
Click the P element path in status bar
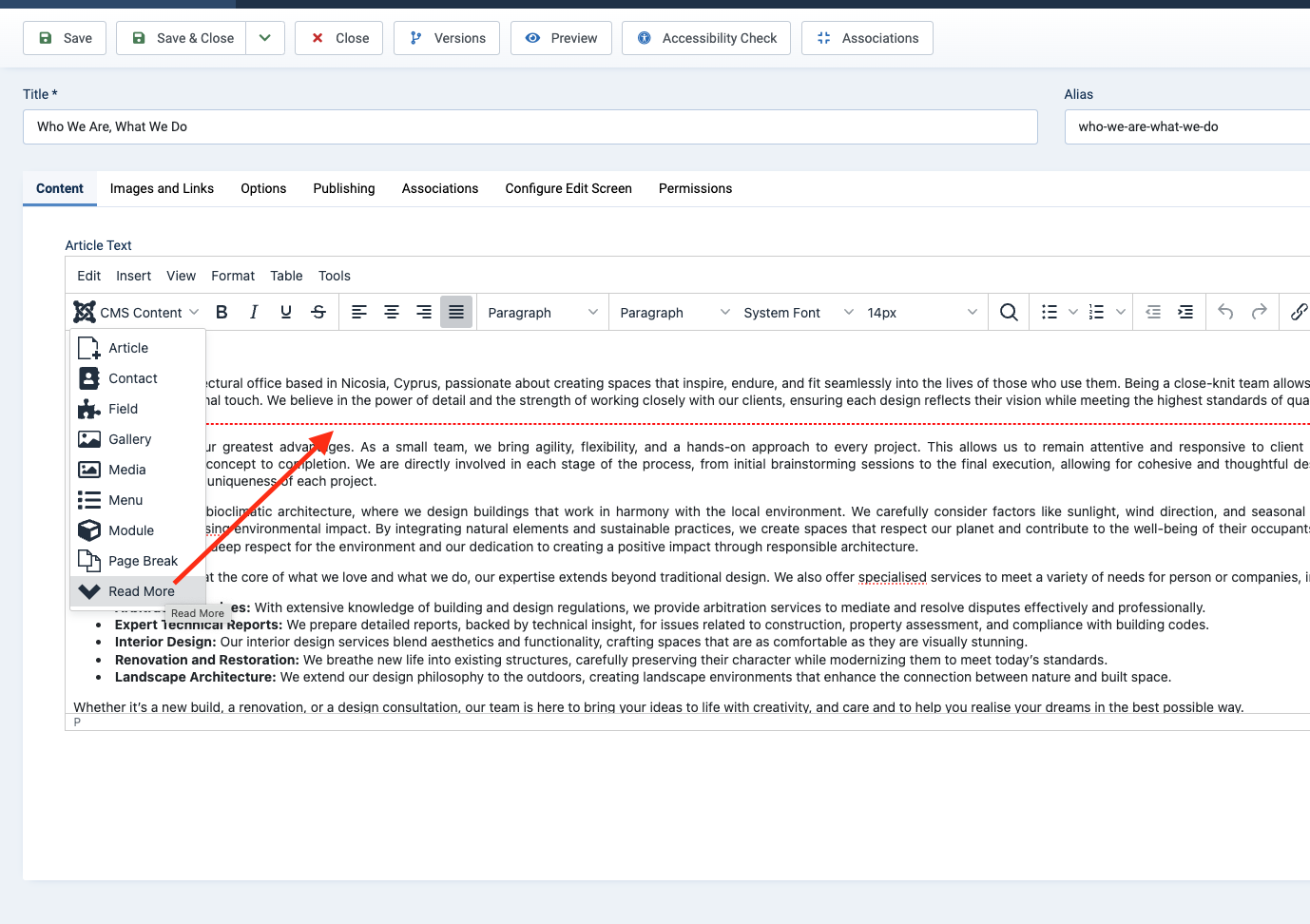click(x=77, y=722)
